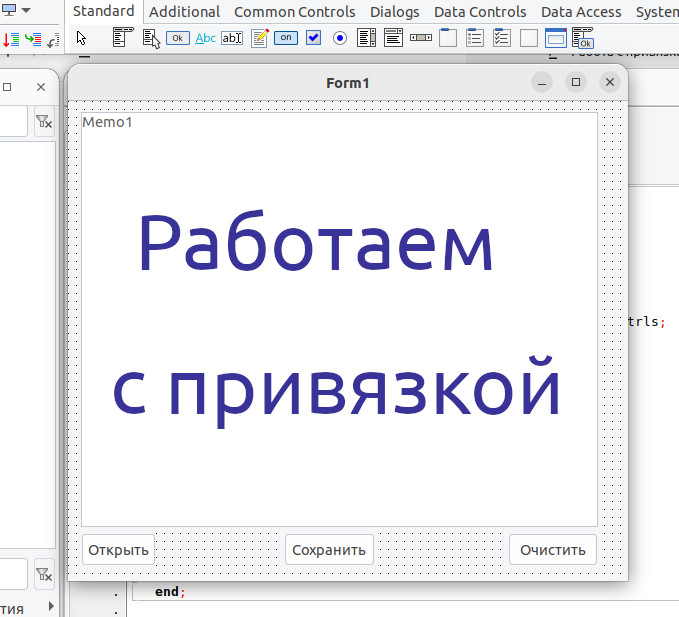Select the TActionList component icon
The height and width of the screenshot is (617, 679).
point(583,38)
